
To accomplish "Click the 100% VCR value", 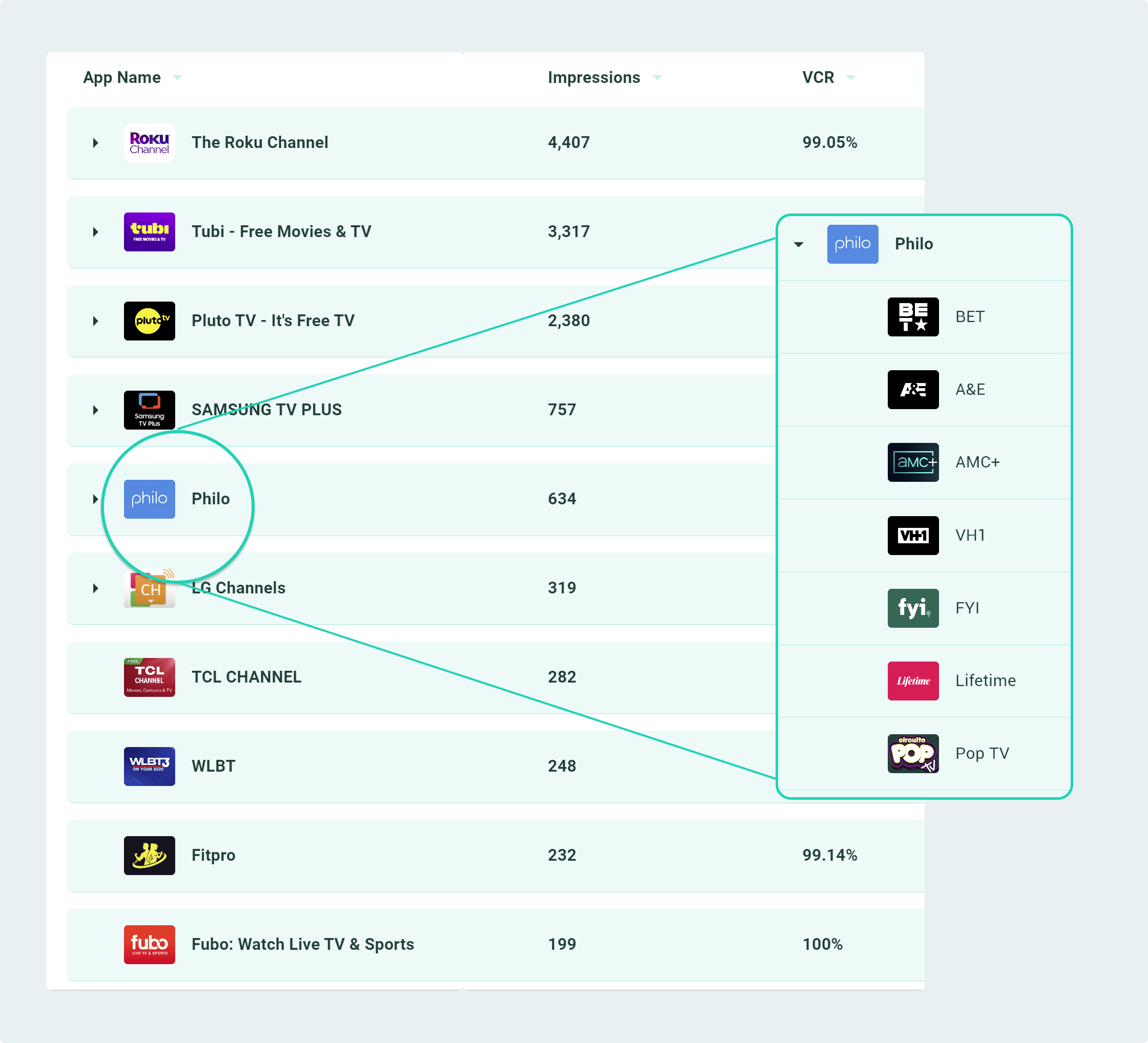I will 822,944.
